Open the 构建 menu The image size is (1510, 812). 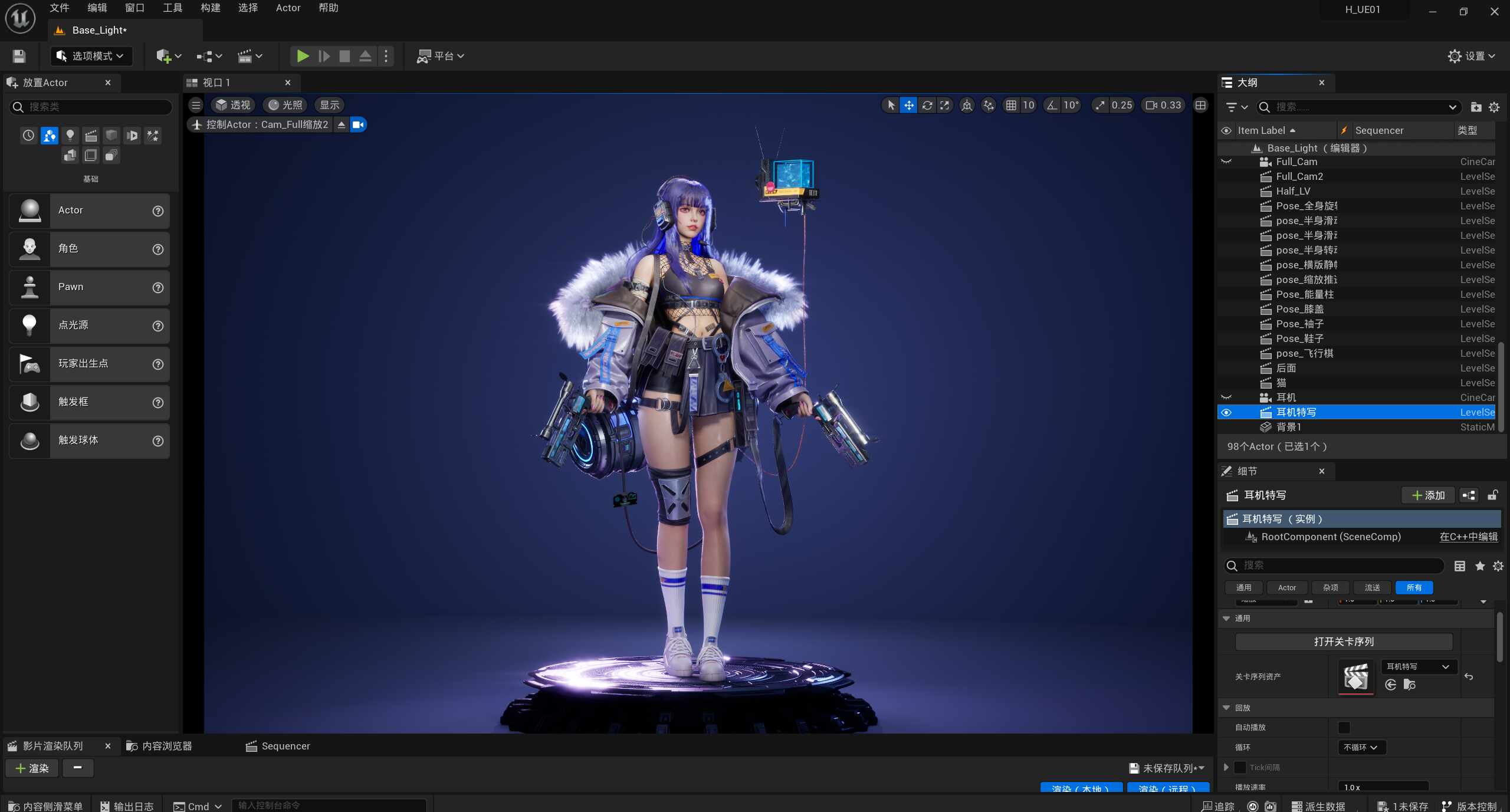211,8
